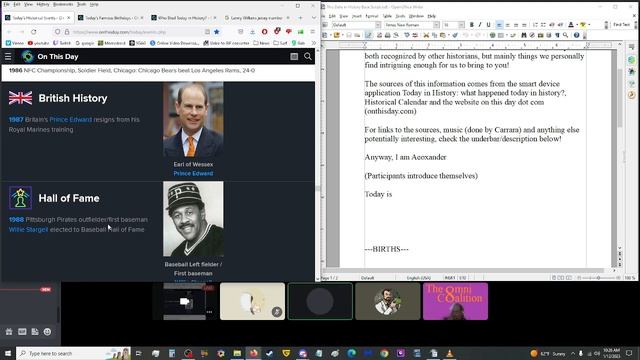Toggle Nonprinting Characters pilcrow icon
This screenshot has height=360, width=640.
557,36
